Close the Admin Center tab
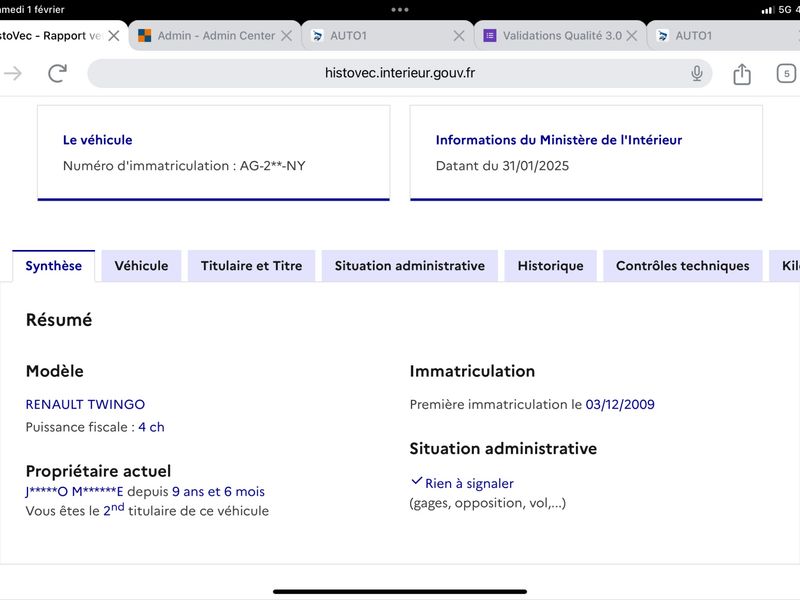Screen dimensions: 800x600 [287, 36]
